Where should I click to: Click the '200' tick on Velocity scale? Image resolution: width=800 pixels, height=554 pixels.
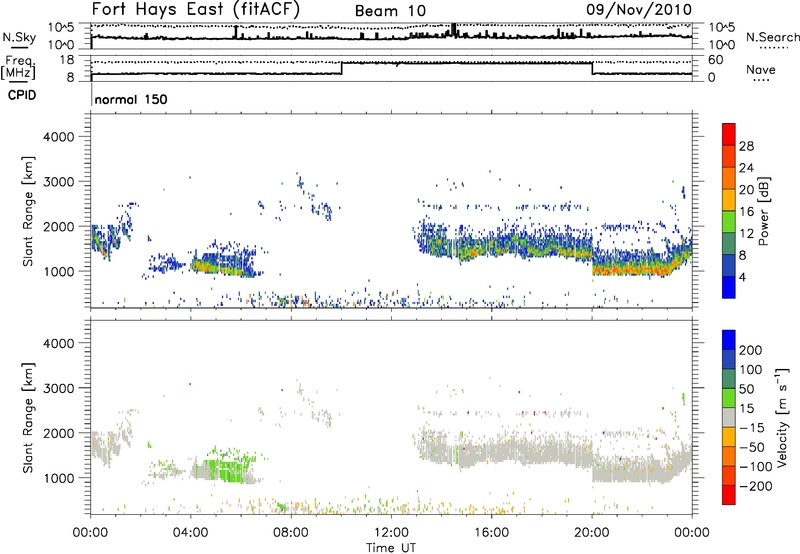click(751, 350)
